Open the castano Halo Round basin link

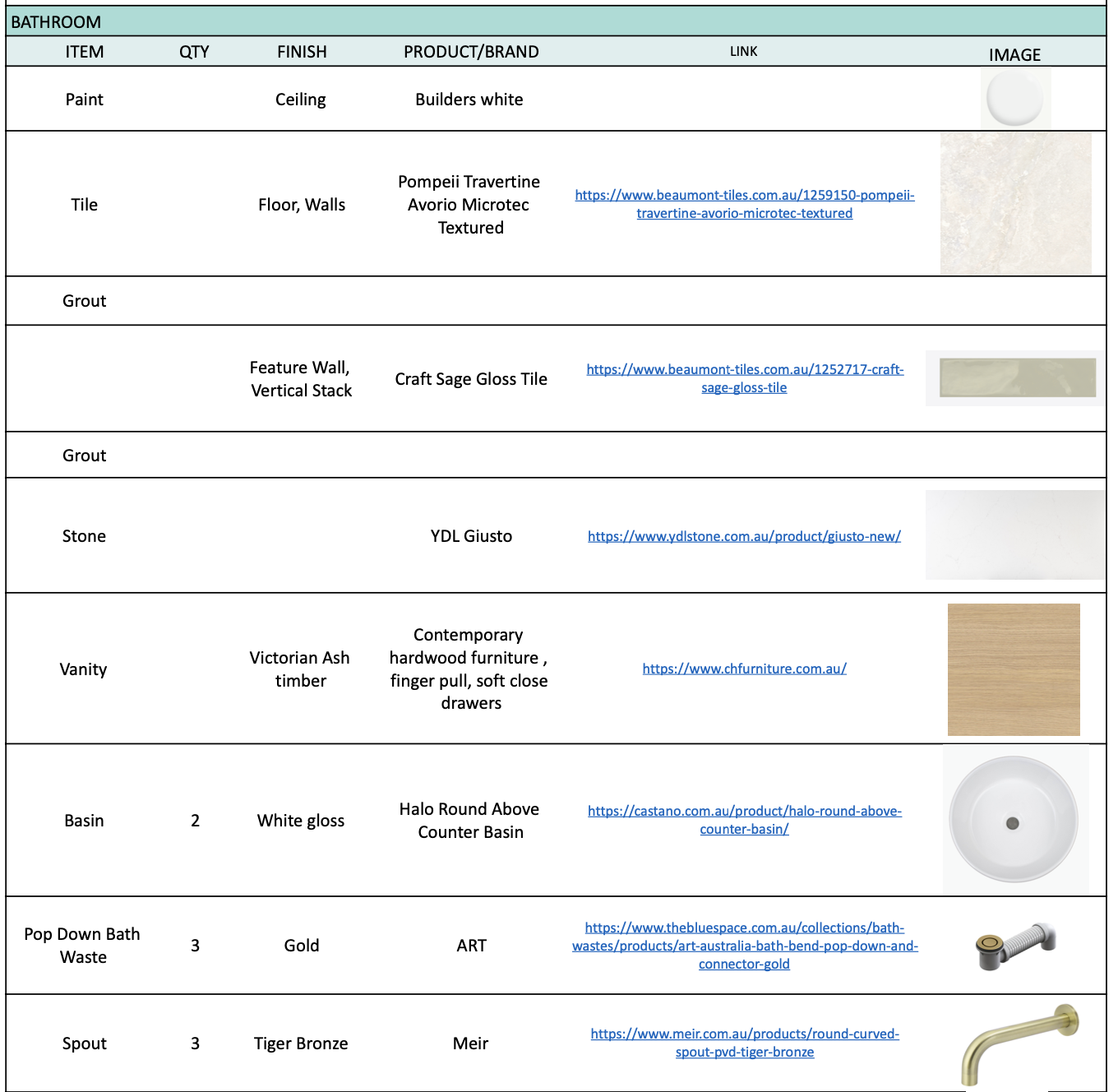745,820
